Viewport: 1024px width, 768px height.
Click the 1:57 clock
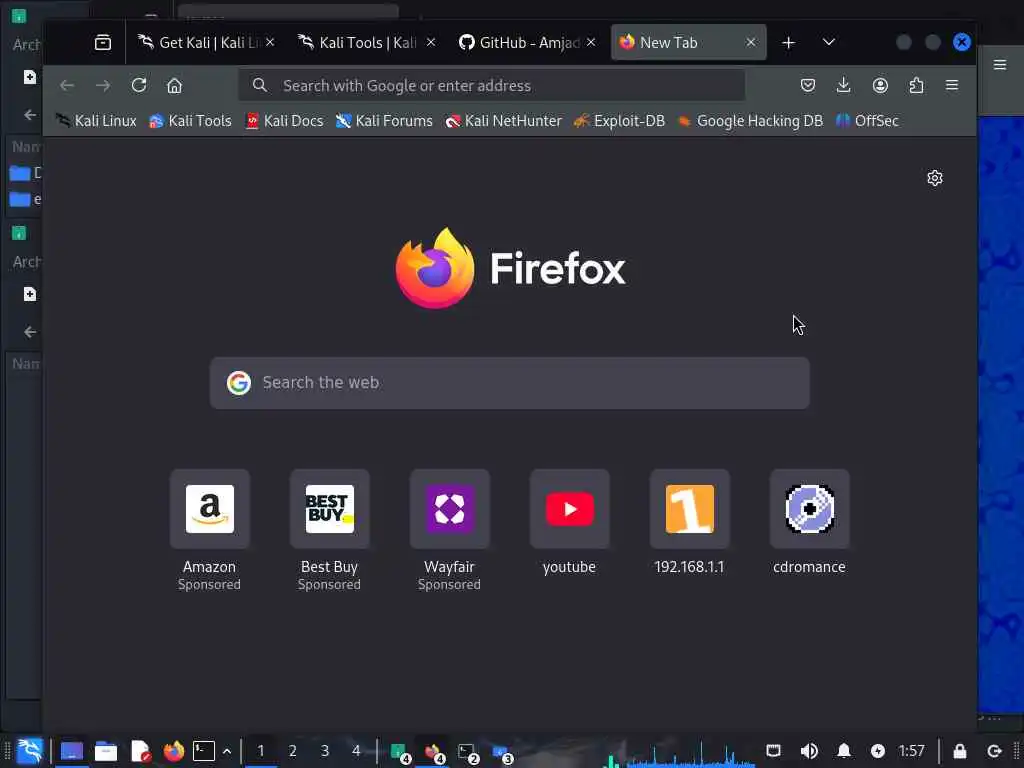(x=912, y=751)
